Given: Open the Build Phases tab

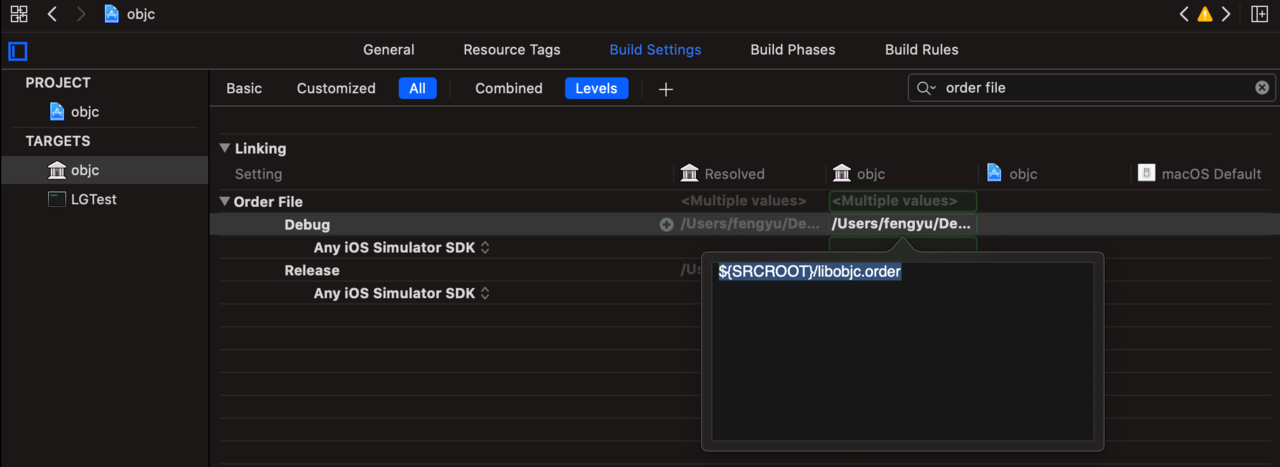Looking at the screenshot, I should point(793,49).
